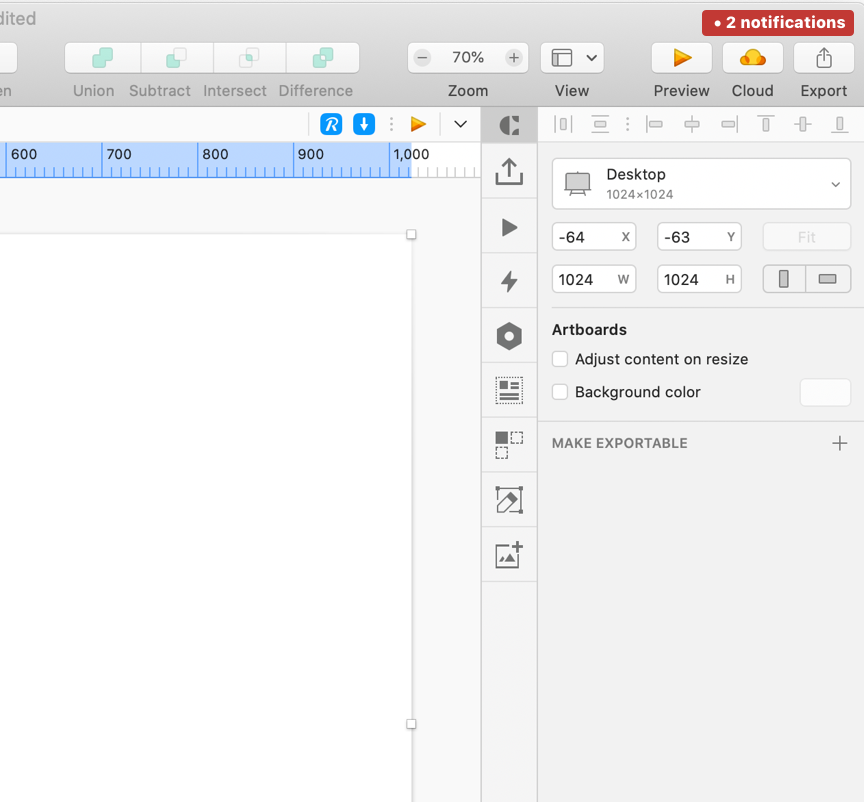This screenshot has width=864, height=802.
Task: Select the align left icon
Action: click(x=655, y=124)
